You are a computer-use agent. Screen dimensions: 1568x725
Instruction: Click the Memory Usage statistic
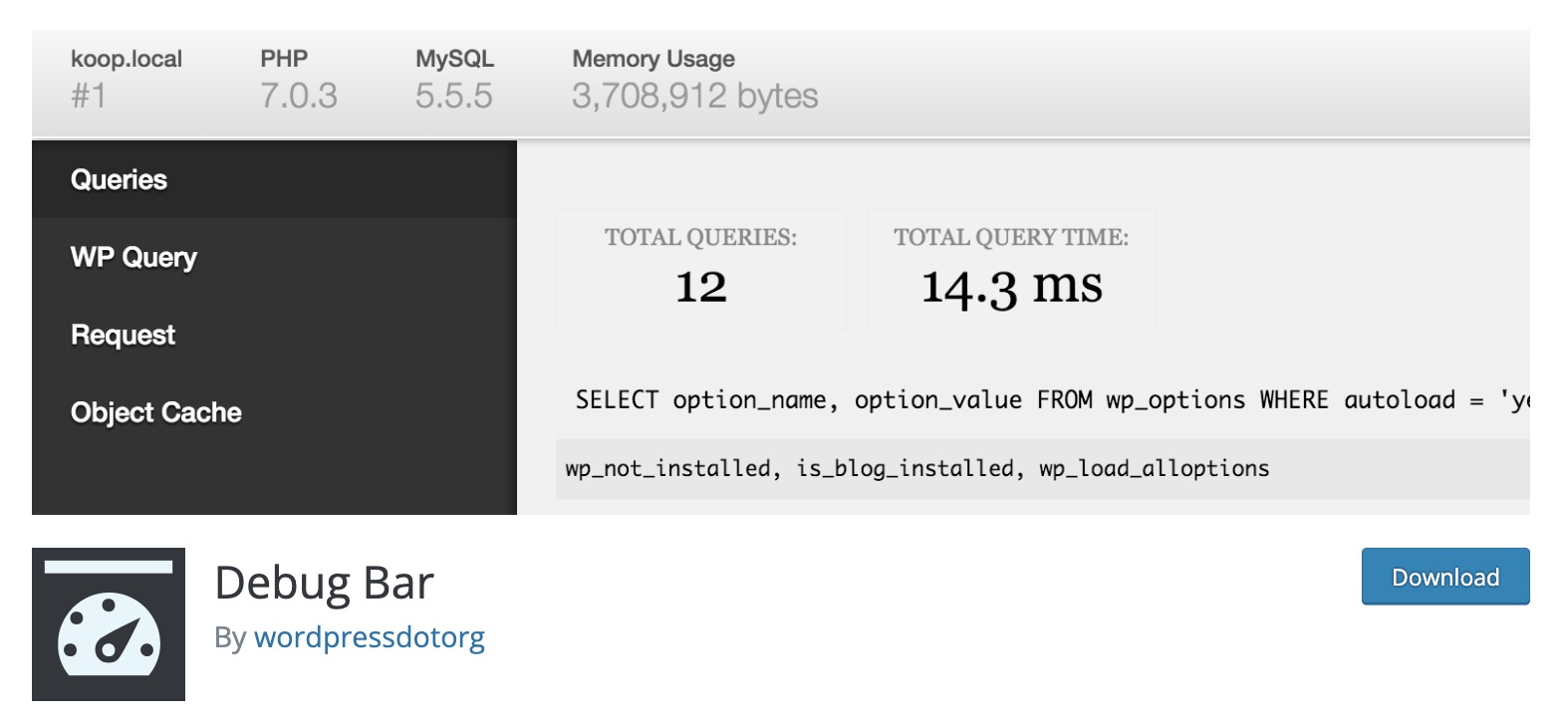pyautogui.click(x=694, y=77)
